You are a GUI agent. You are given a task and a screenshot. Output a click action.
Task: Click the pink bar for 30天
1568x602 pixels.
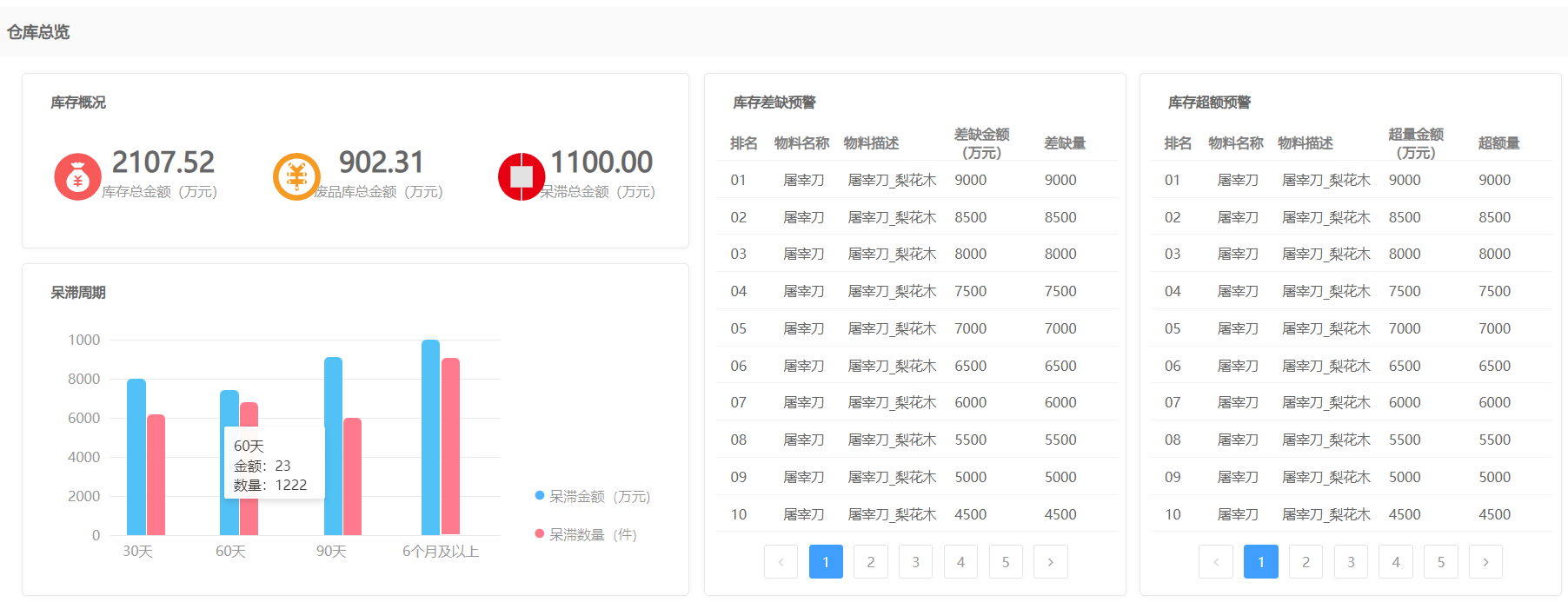(x=156, y=475)
